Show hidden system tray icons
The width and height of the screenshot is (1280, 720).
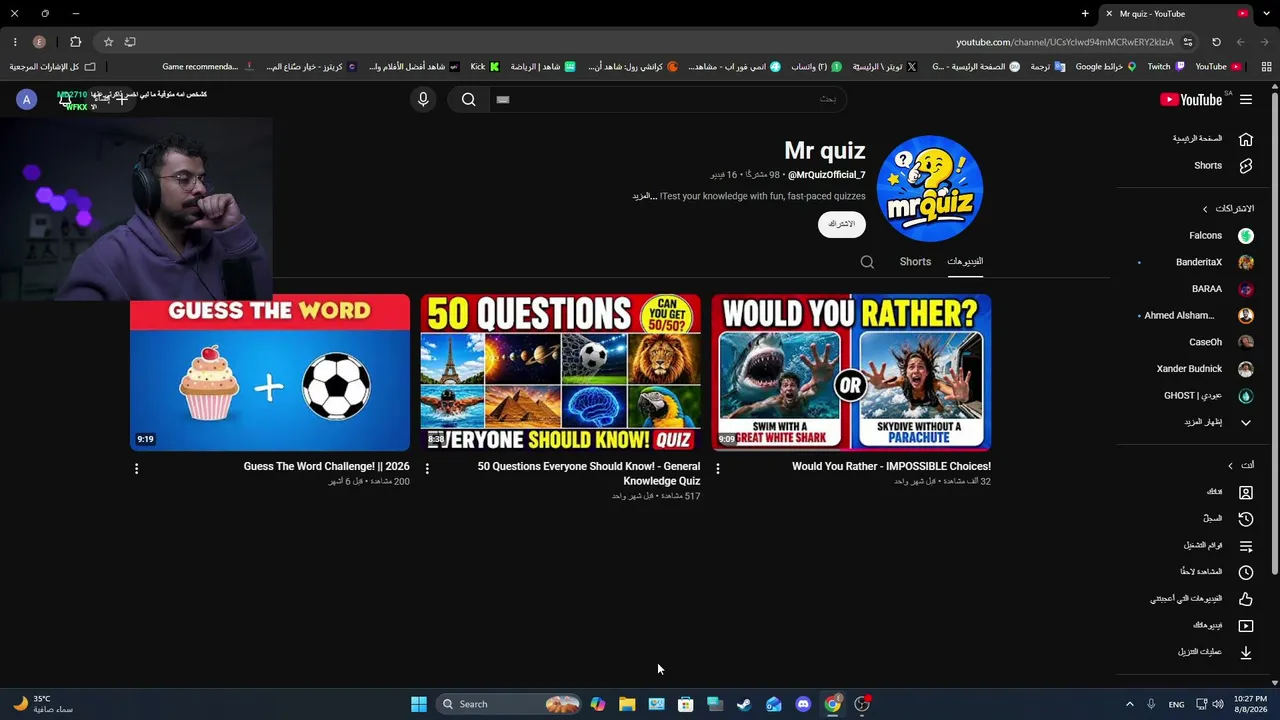1129,704
